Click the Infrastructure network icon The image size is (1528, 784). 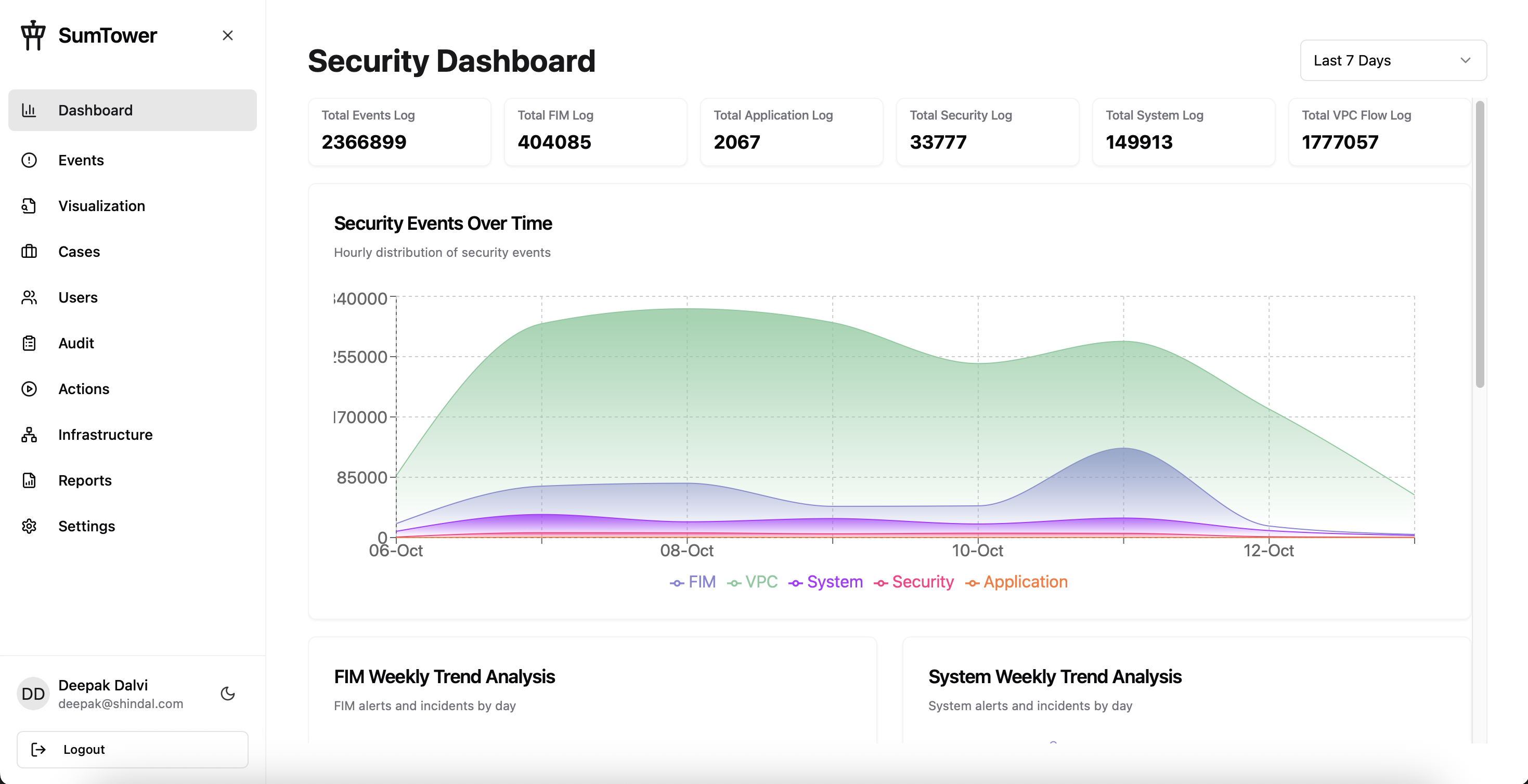click(x=29, y=435)
